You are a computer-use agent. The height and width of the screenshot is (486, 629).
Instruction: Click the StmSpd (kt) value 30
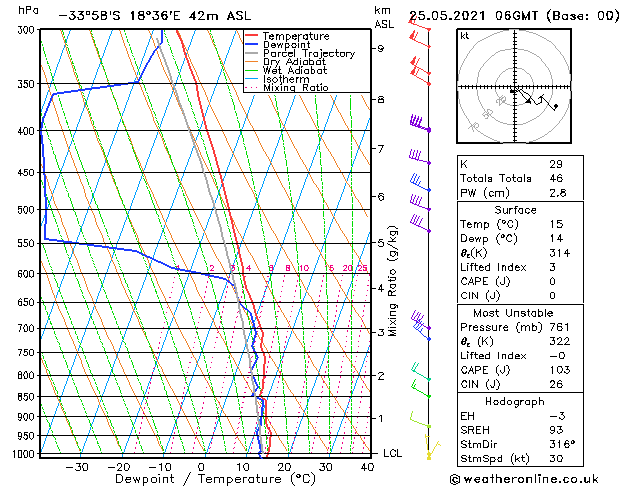pos(556,458)
